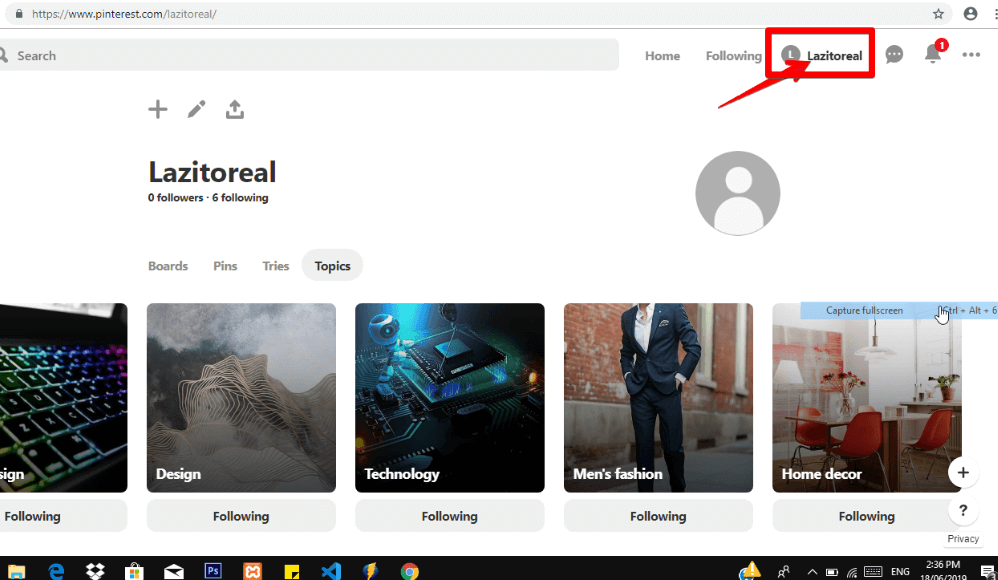Switch to the Pins tab
Screen dimensions: 998x580
[x=225, y=266]
